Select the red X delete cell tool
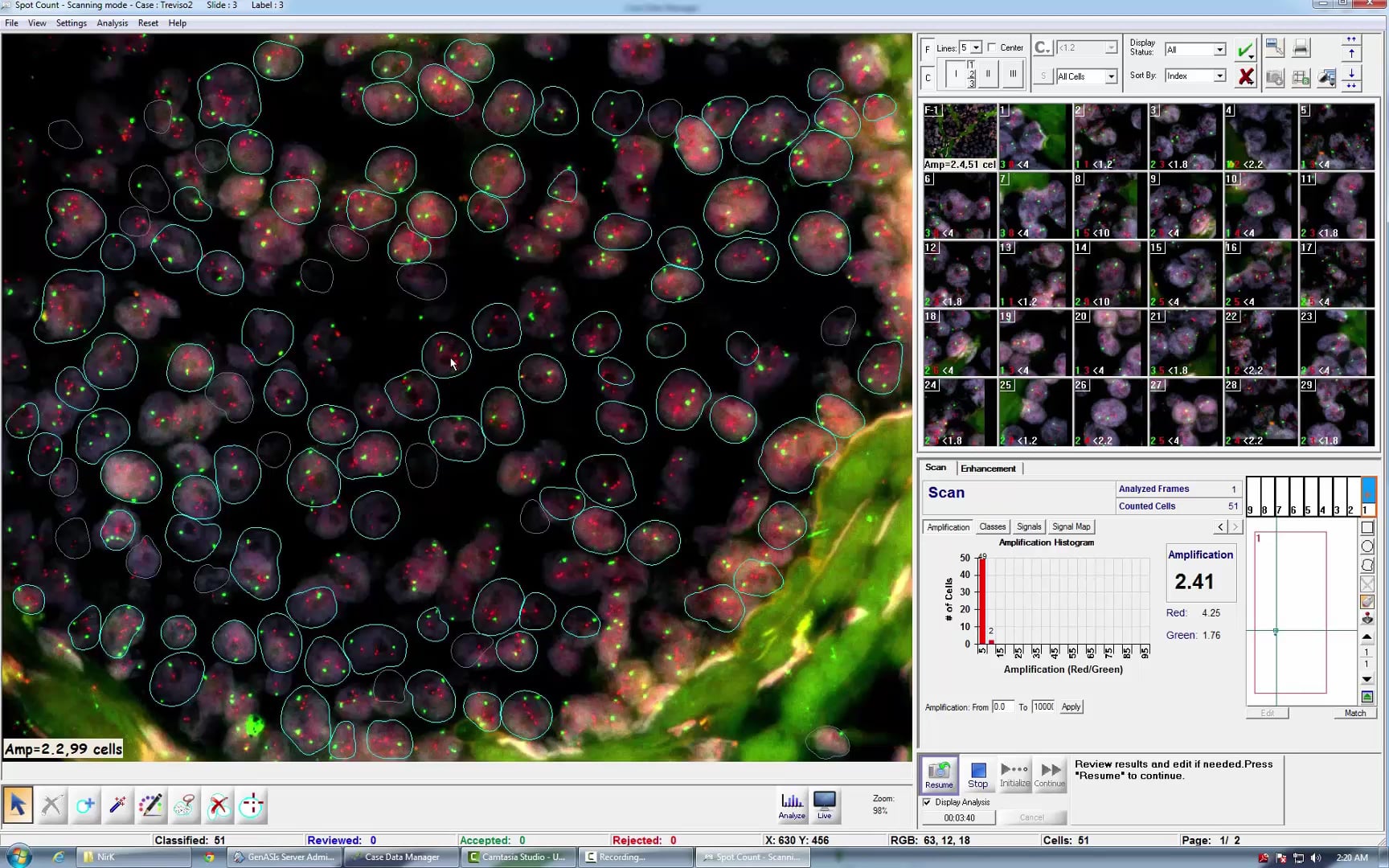This screenshot has width=1389, height=868. [x=218, y=805]
